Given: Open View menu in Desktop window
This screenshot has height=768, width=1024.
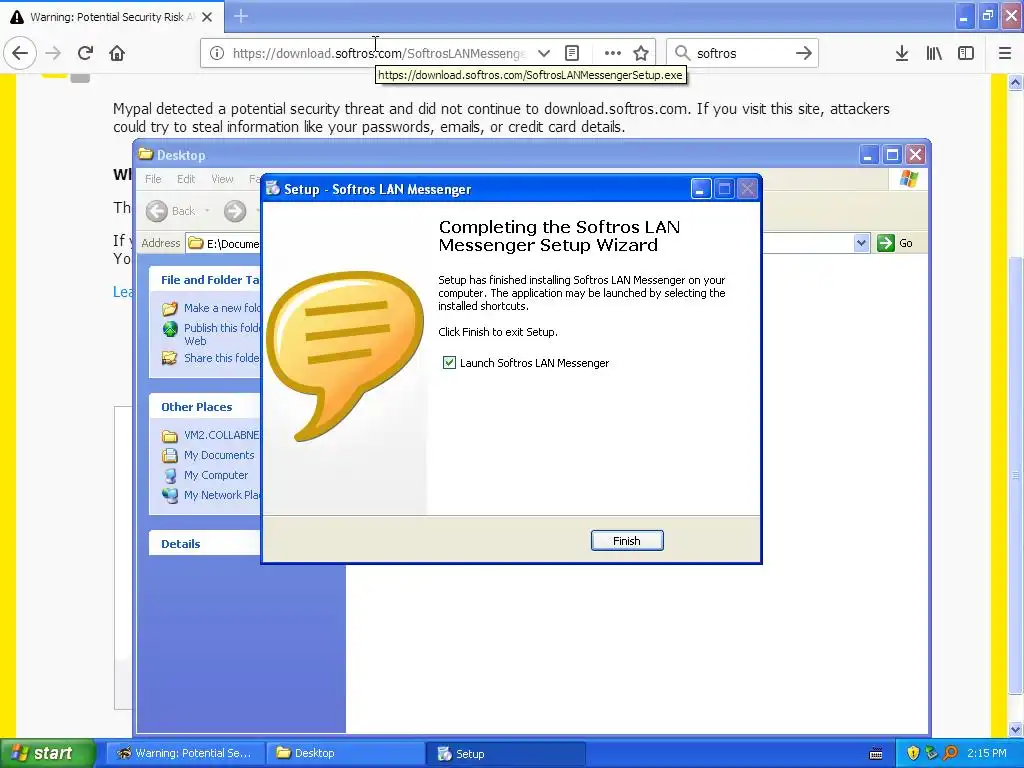Looking at the screenshot, I should [x=222, y=179].
